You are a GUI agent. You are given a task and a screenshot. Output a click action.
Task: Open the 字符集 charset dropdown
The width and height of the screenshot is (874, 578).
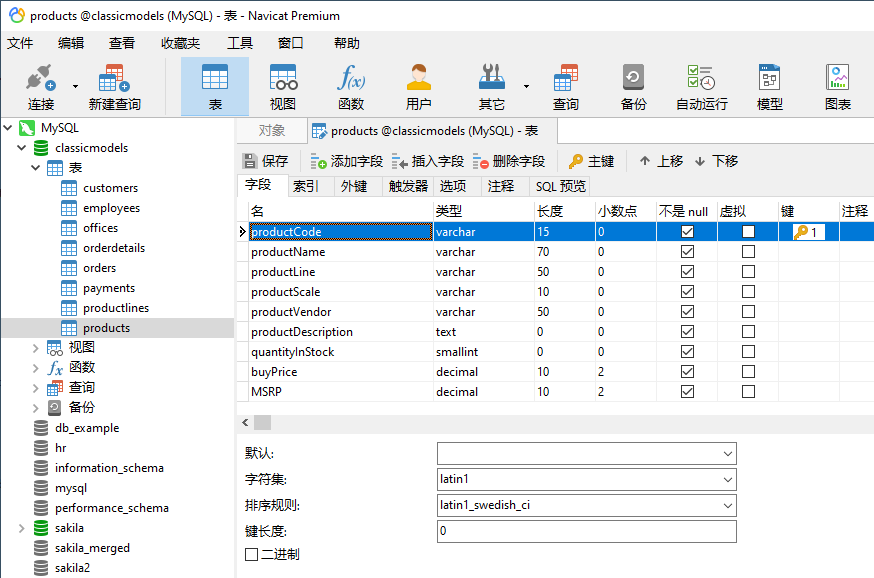pyautogui.click(x=727, y=479)
